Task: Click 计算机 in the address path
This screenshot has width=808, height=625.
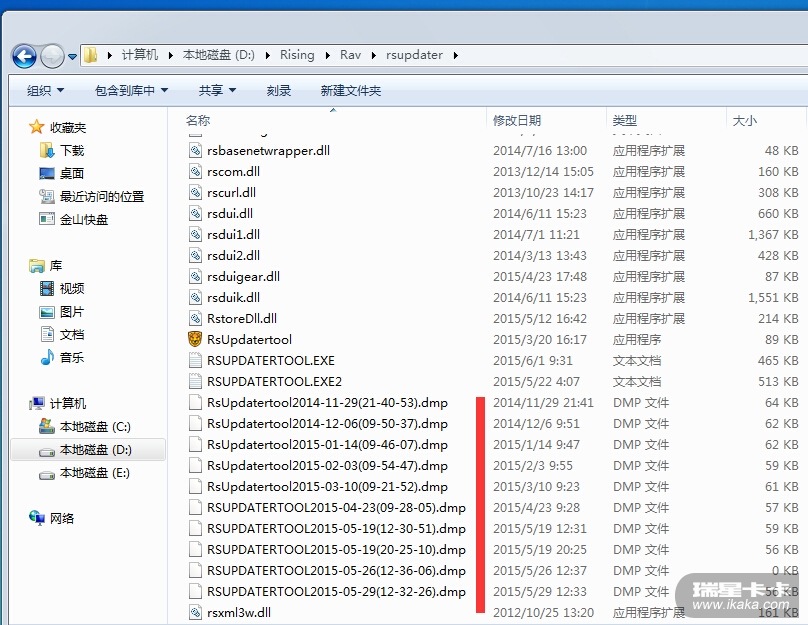Action: pyautogui.click(x=140, y=55)
